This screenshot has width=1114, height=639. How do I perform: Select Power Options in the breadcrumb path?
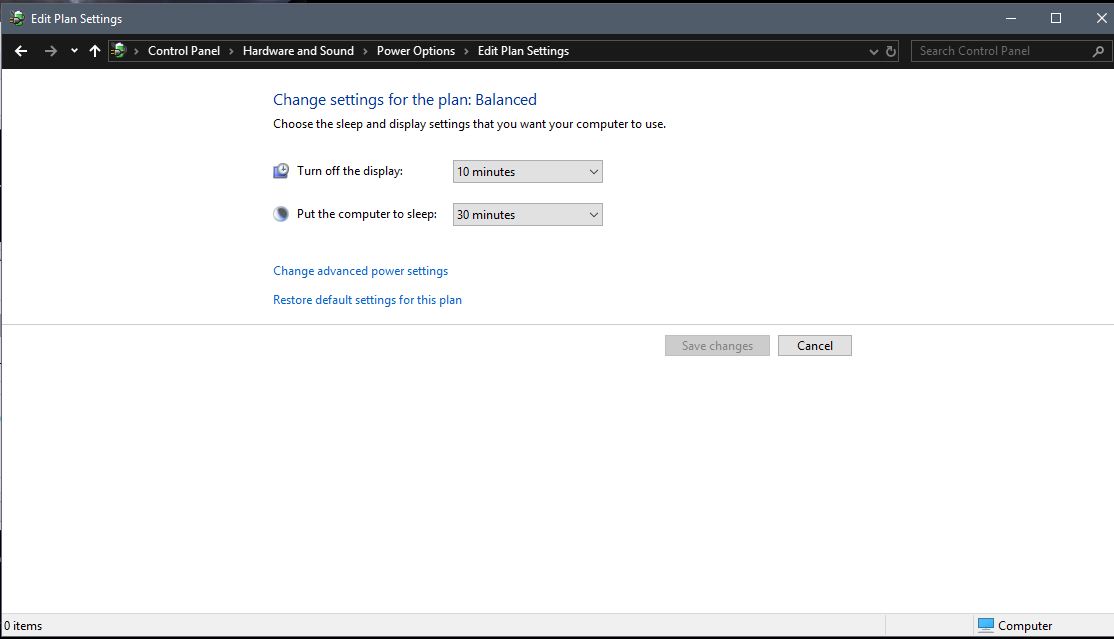(416, 50)
